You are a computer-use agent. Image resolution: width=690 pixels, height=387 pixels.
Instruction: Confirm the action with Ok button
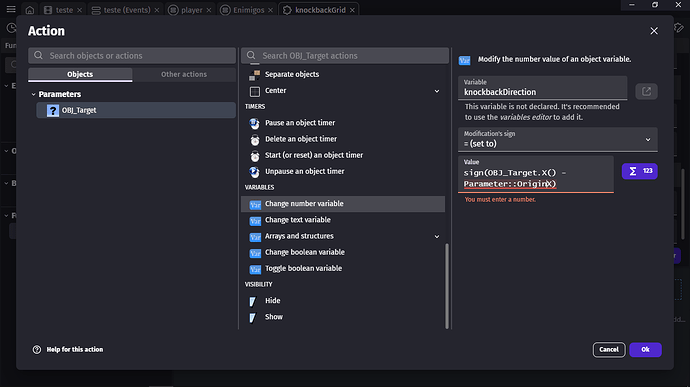[x=645, y=350]
